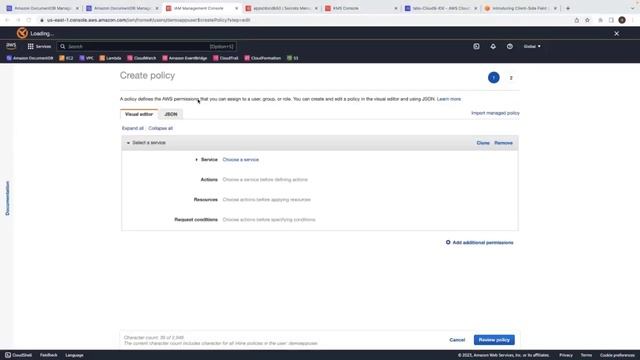This screenshot has width=640, height=360.
Task: Reload the page with the browser refresh icon
Action: click(29, 20)
